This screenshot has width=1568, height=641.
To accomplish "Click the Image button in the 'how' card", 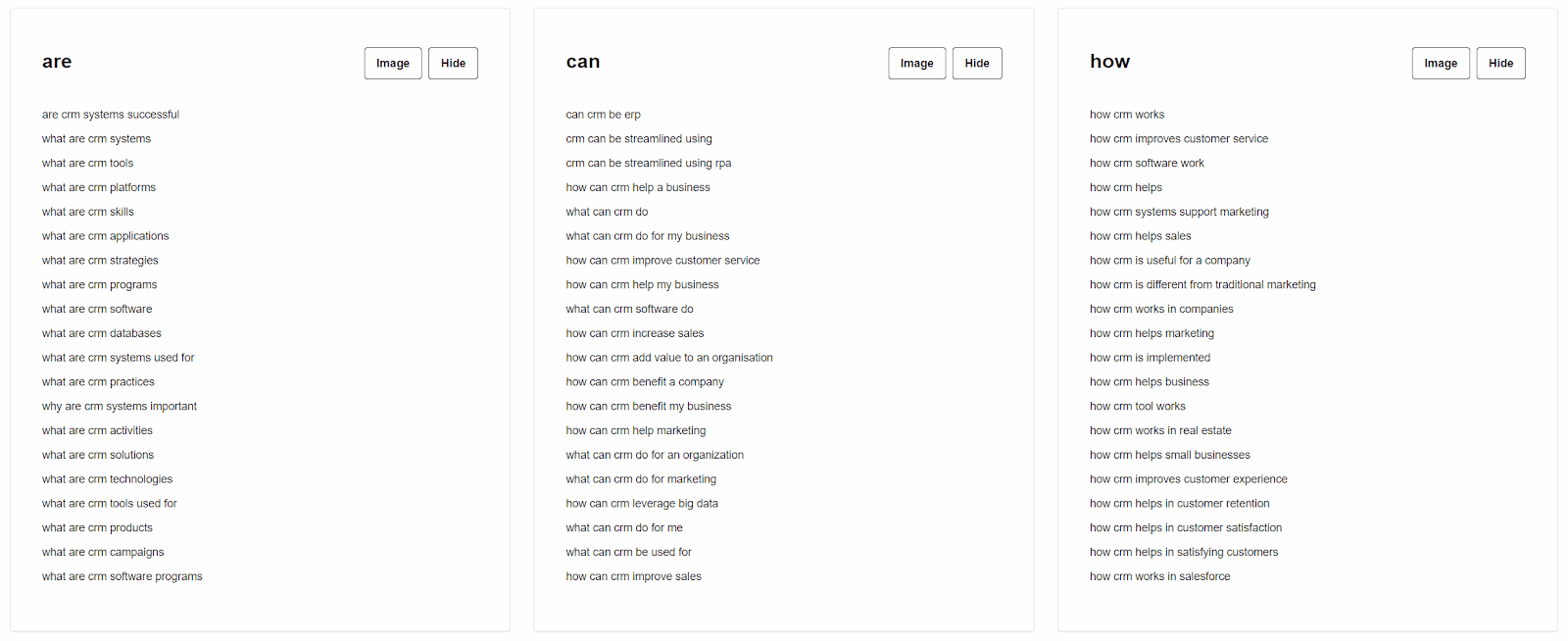I will click(1441, 63).
